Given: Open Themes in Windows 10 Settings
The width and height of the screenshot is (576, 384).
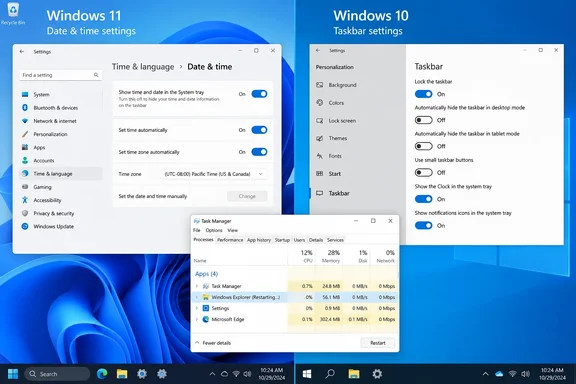Looking at the screenshot, I should (x=338, y=138).
